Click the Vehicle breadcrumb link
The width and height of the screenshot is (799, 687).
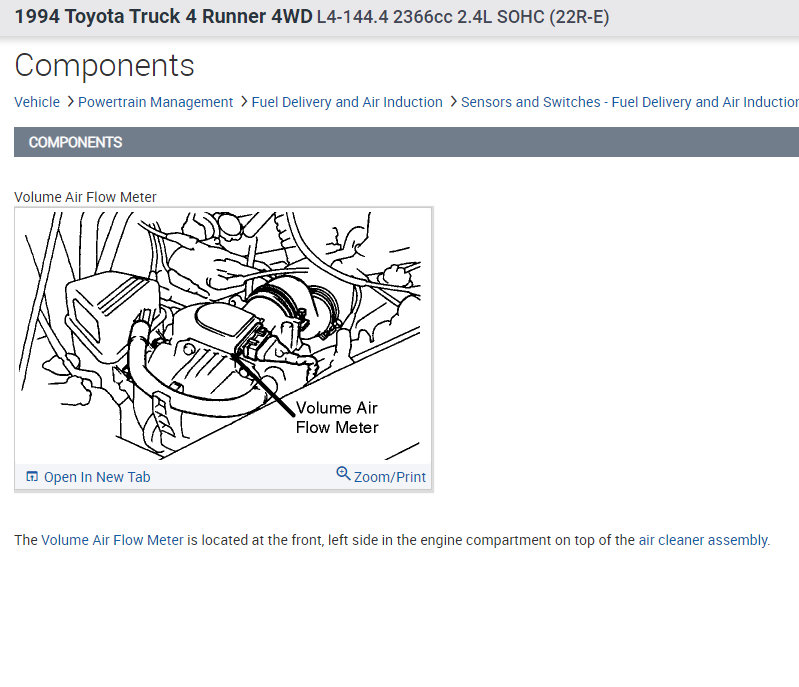coord(37,102)
